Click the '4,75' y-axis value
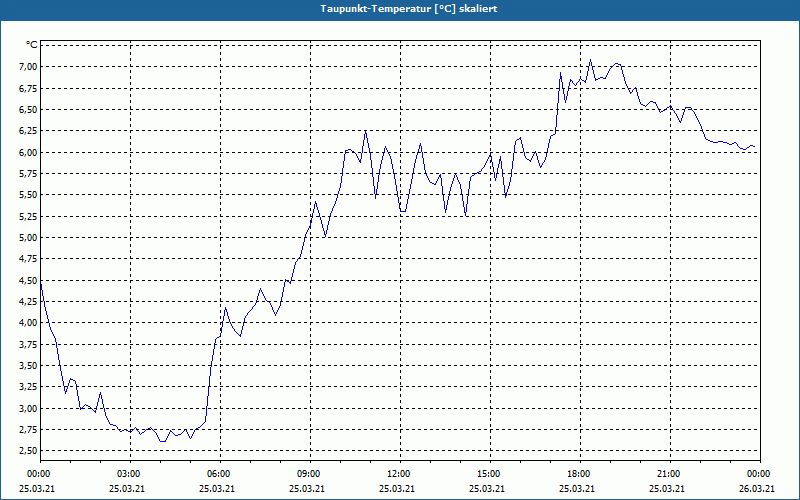 click(29, 259)
